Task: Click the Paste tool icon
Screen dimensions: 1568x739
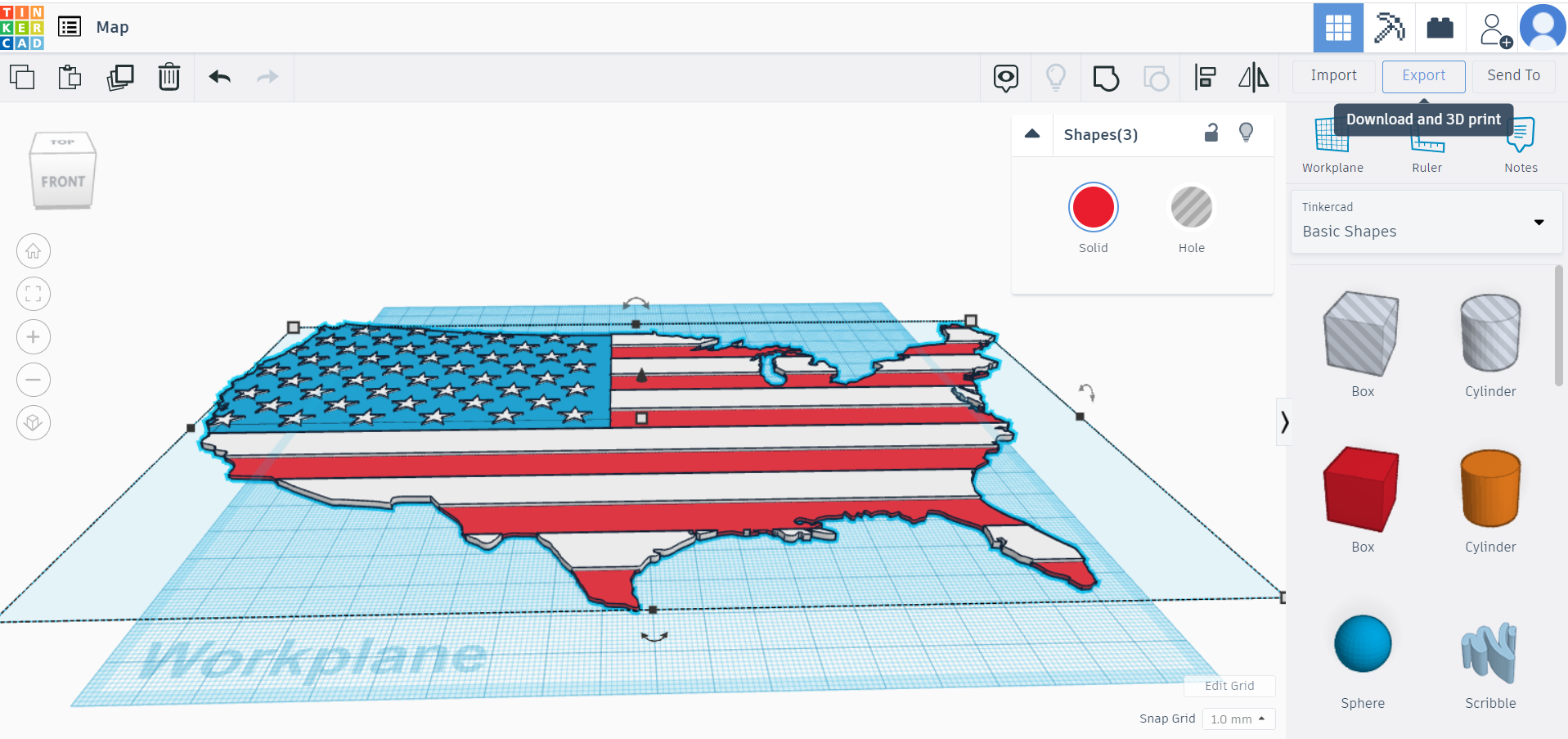Action: [70, 77]
